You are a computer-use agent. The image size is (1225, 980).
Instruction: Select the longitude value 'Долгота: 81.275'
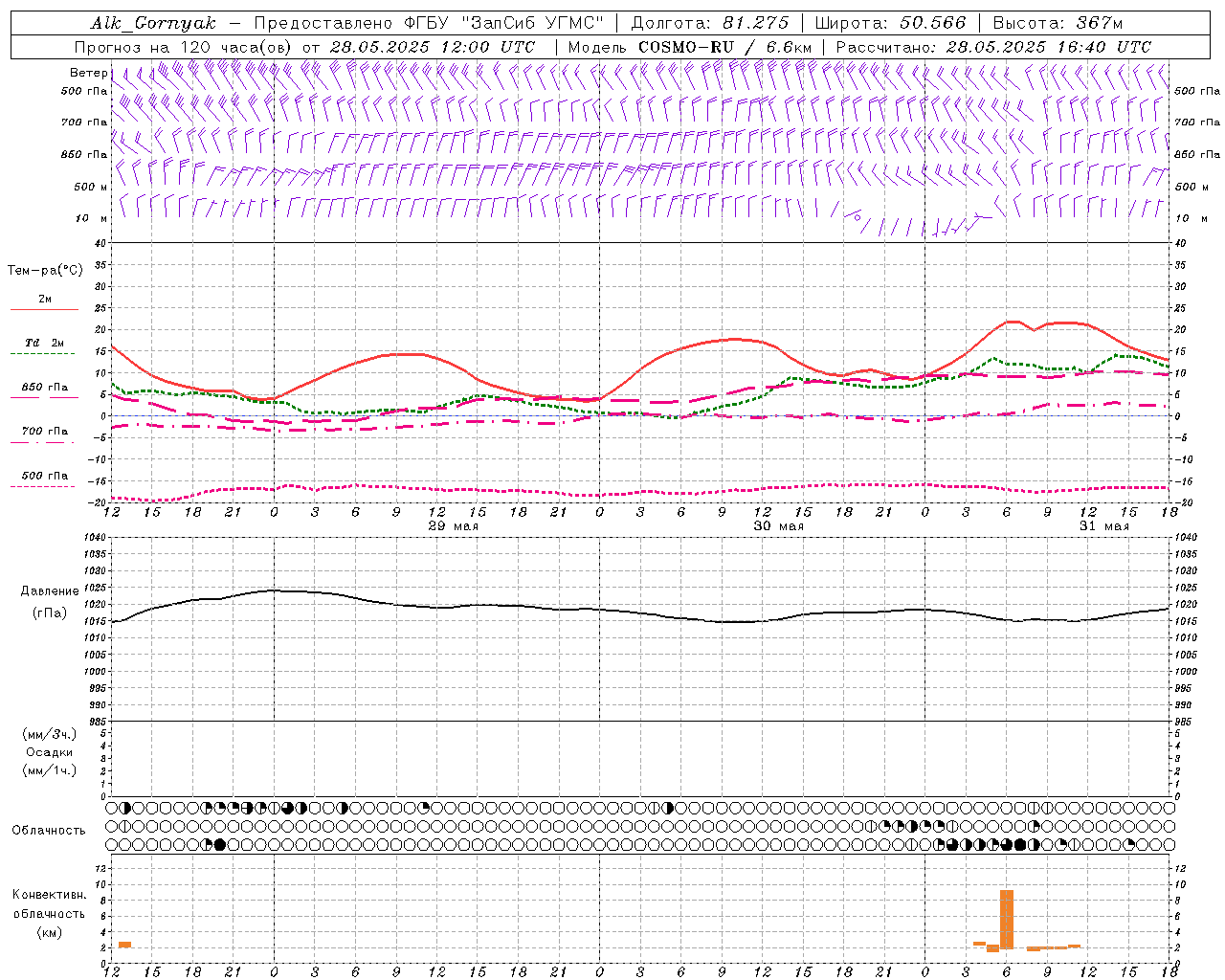pyautogui.click(x=710, y=23)
